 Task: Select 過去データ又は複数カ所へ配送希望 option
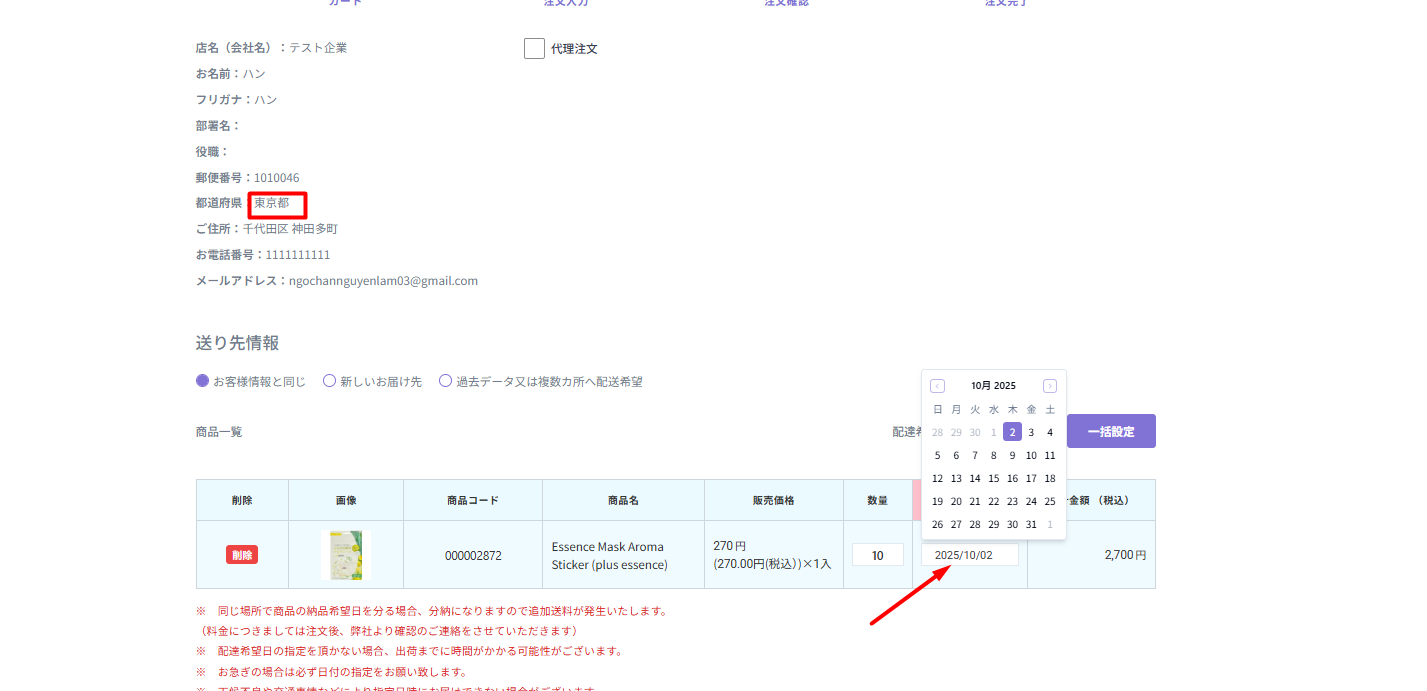[445, 381]
